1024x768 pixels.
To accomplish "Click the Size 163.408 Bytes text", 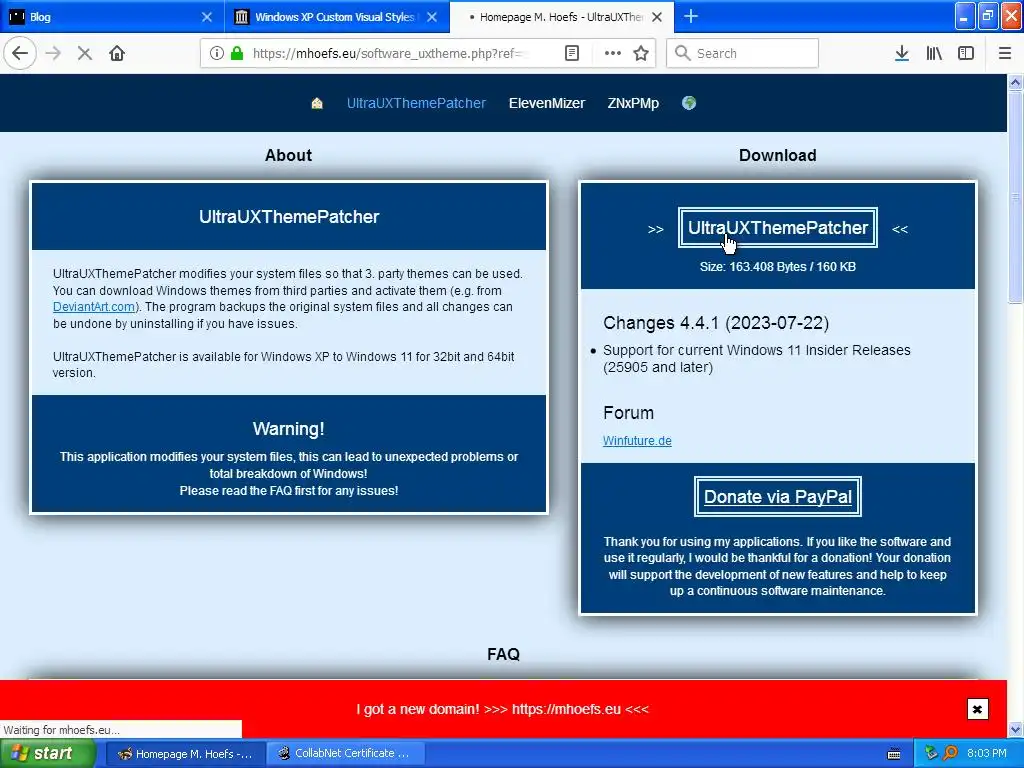I will tap(778, 266).
